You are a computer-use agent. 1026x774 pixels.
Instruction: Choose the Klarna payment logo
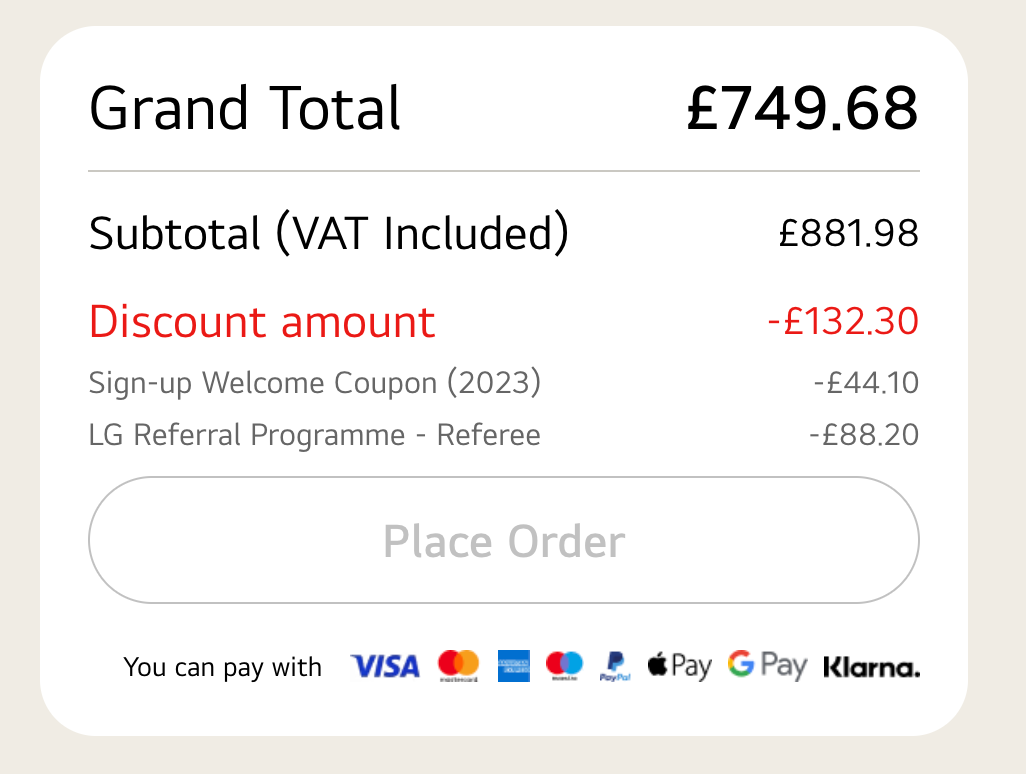point(871,667)
